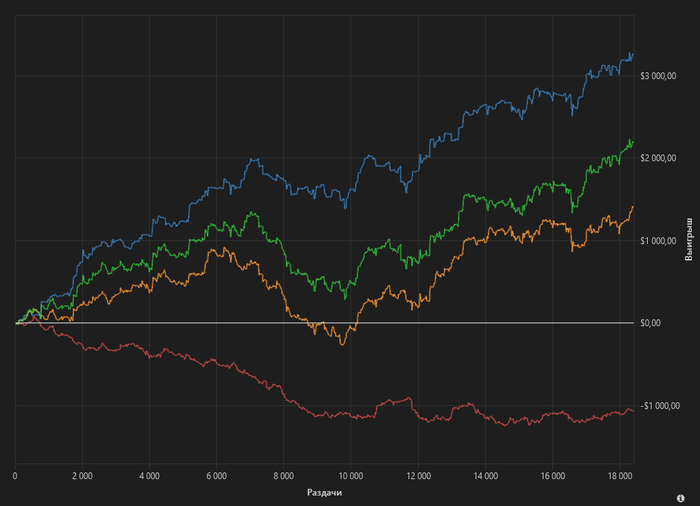
Task: Click the red line's end point
Action: pyautogui.click(x=633, y=411)
